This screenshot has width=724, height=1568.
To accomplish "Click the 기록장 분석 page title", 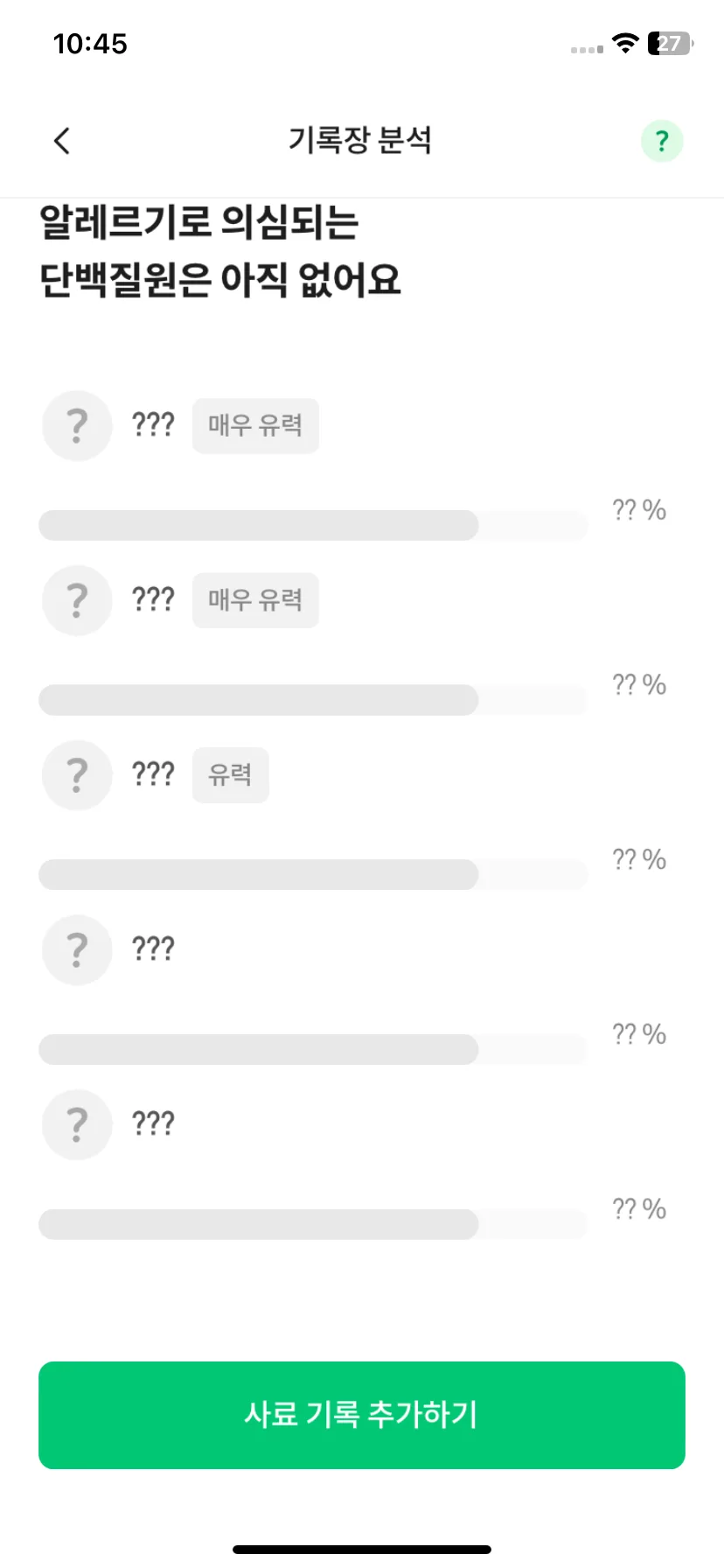I will [360, 140].
